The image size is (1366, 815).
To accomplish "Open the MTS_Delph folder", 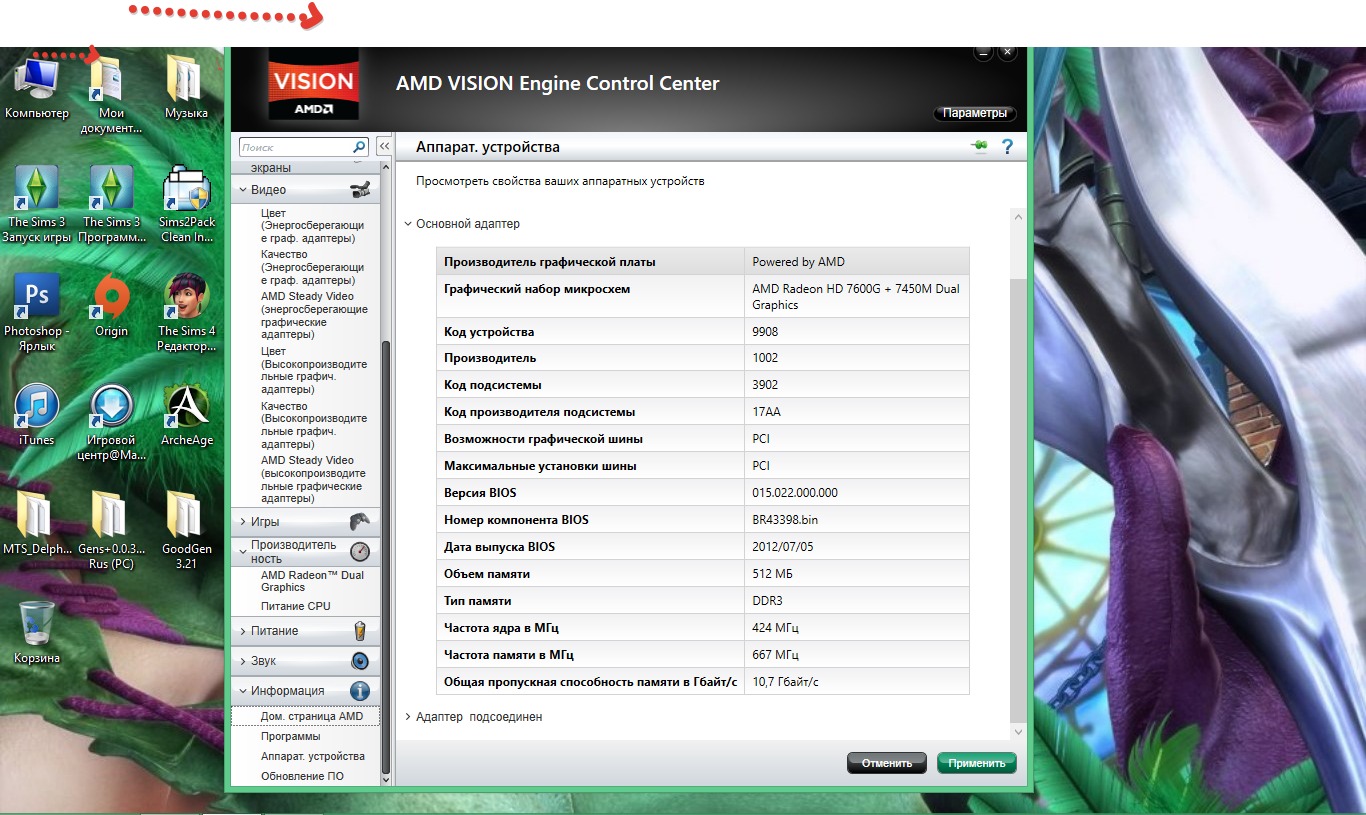I will [x=37, y=523].
